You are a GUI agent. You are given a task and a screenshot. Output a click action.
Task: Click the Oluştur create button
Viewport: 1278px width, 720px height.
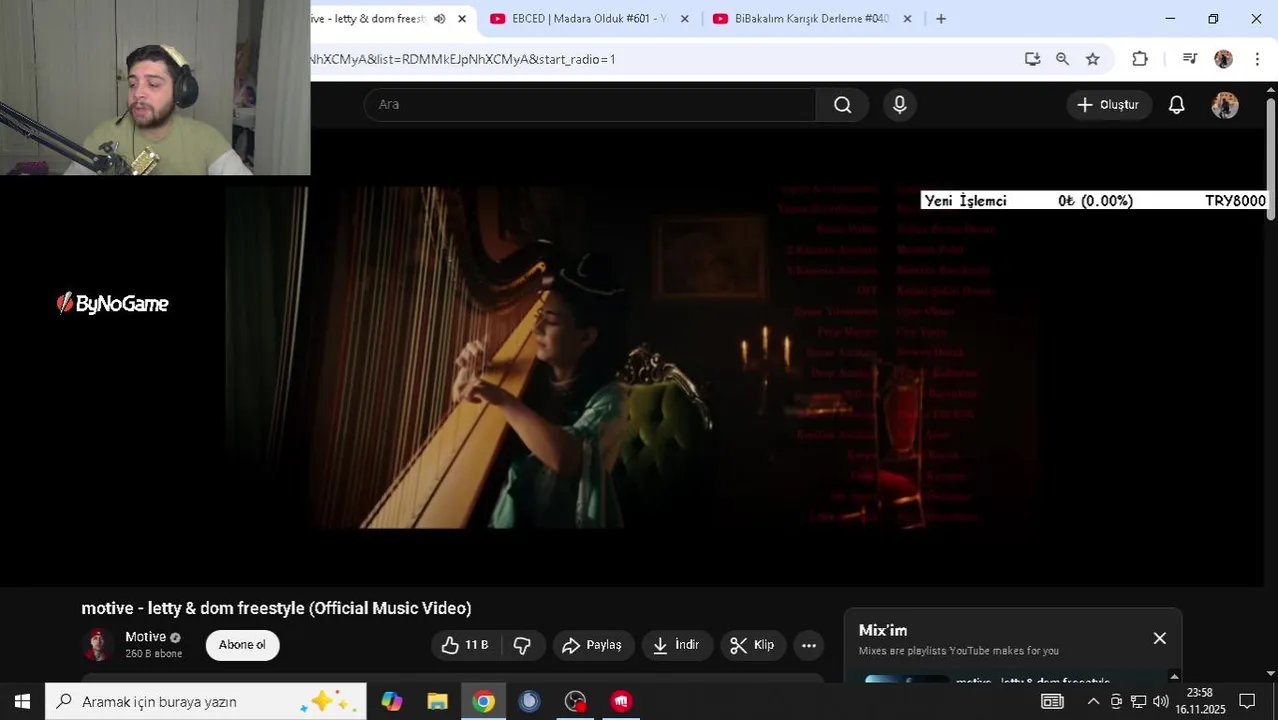(1108, 105)
